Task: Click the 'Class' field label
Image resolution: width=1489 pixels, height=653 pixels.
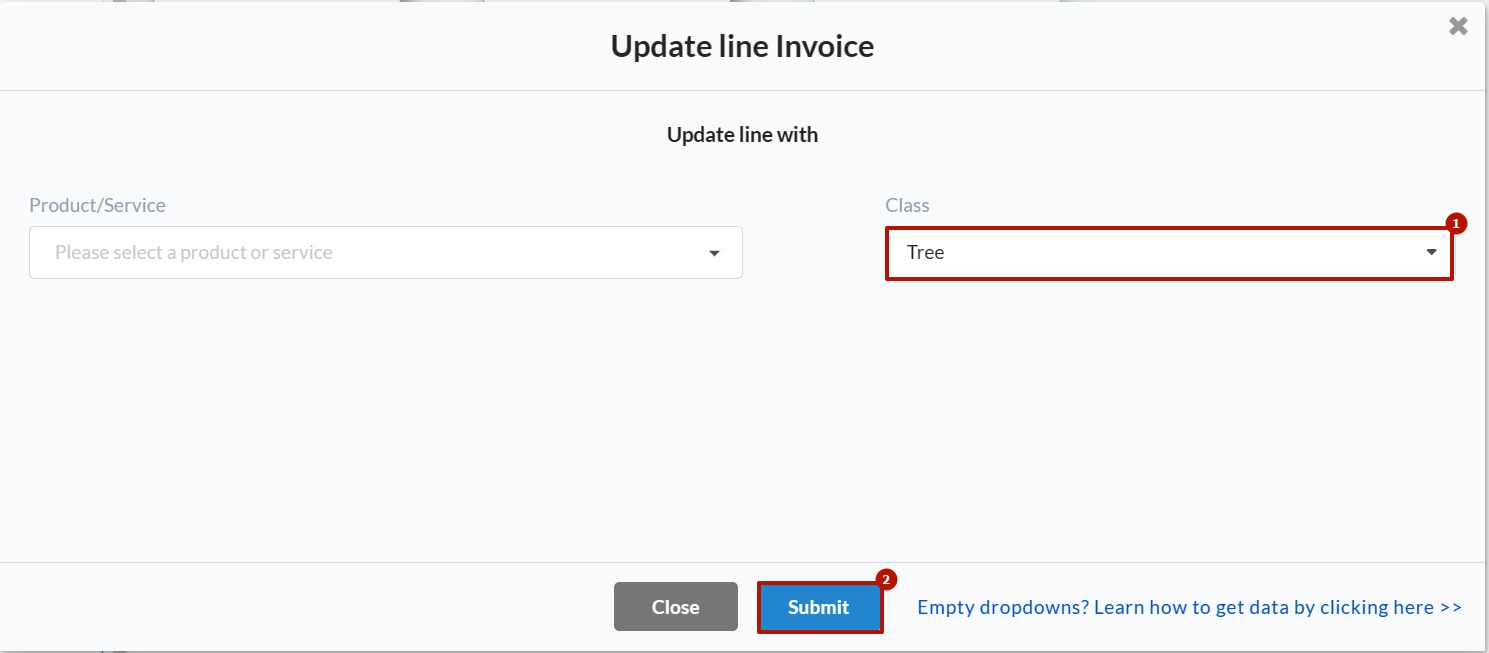Action: pos(907,205)
